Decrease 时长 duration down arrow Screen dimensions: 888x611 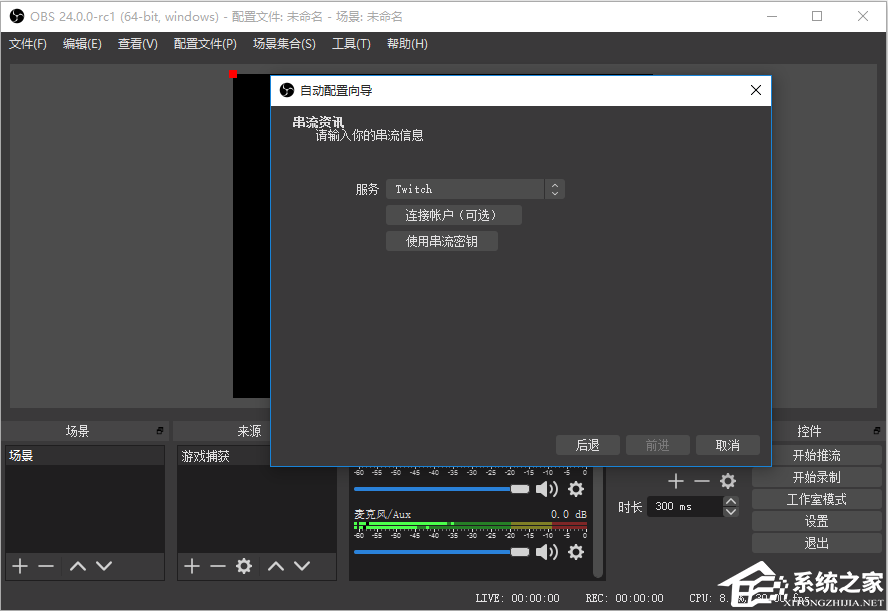[731, 511]
